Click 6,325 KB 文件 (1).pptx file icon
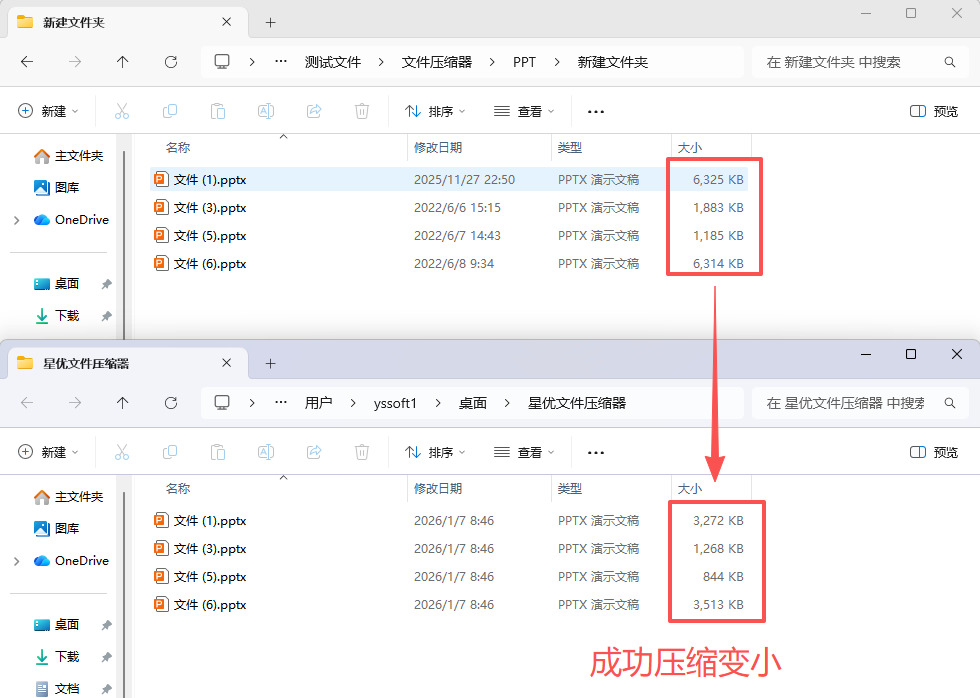 161,179
